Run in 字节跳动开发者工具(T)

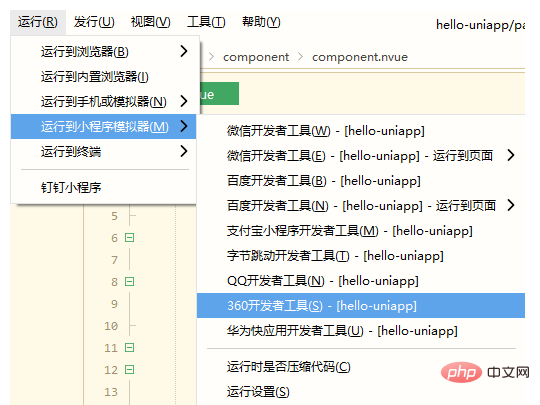point(361,256)
